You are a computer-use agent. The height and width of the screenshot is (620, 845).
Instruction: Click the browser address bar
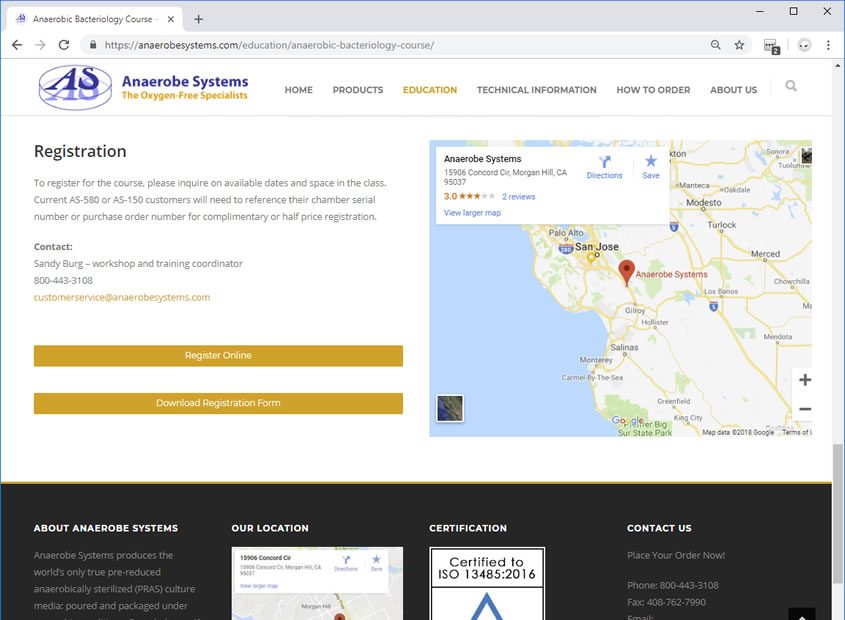[400, 45]
